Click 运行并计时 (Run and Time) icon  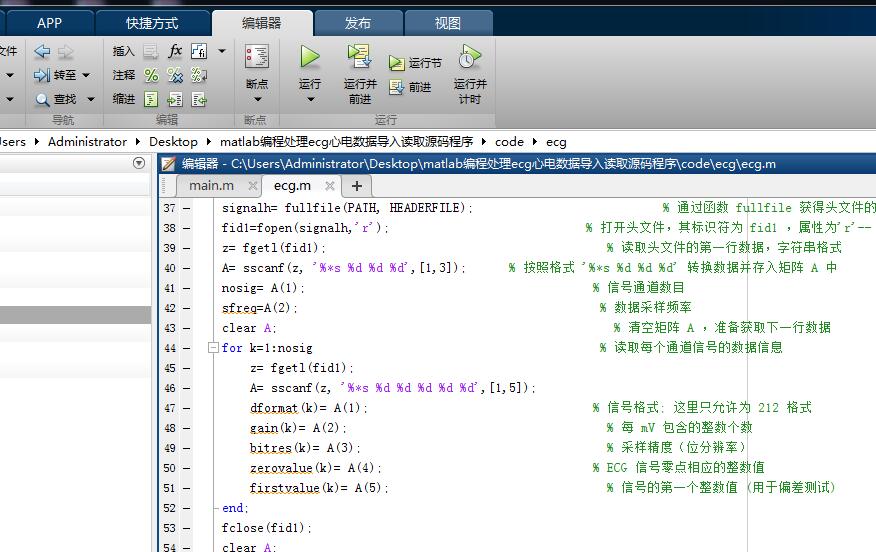(x=470, y=56)
